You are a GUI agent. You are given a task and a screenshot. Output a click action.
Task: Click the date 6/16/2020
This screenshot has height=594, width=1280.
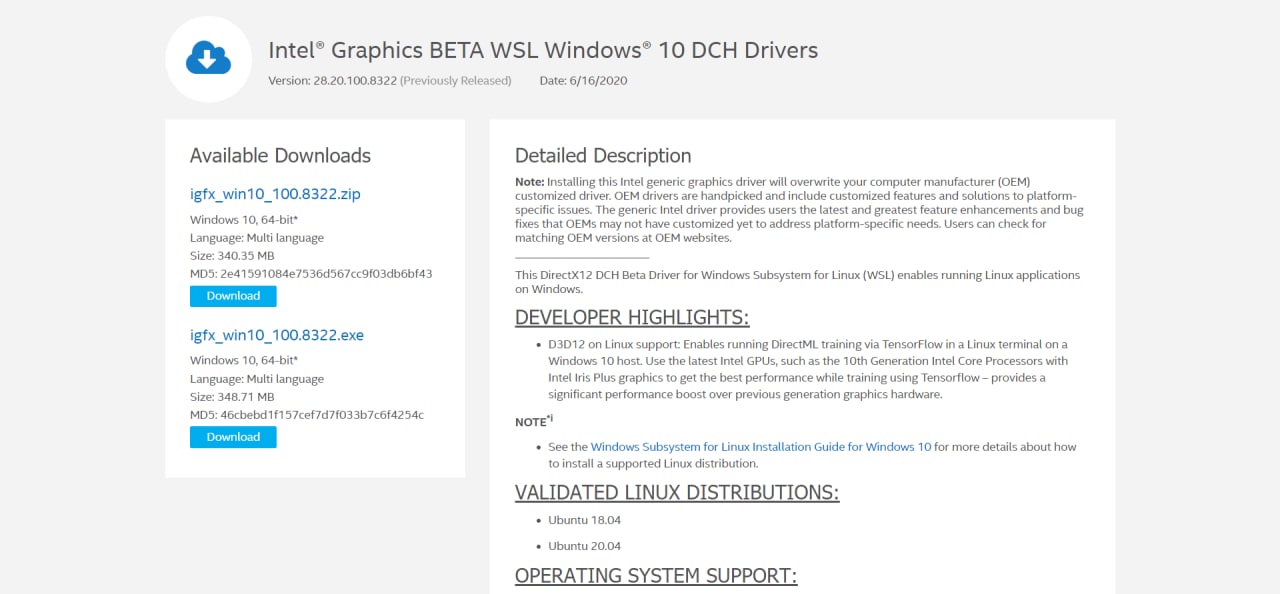(598, 81)
